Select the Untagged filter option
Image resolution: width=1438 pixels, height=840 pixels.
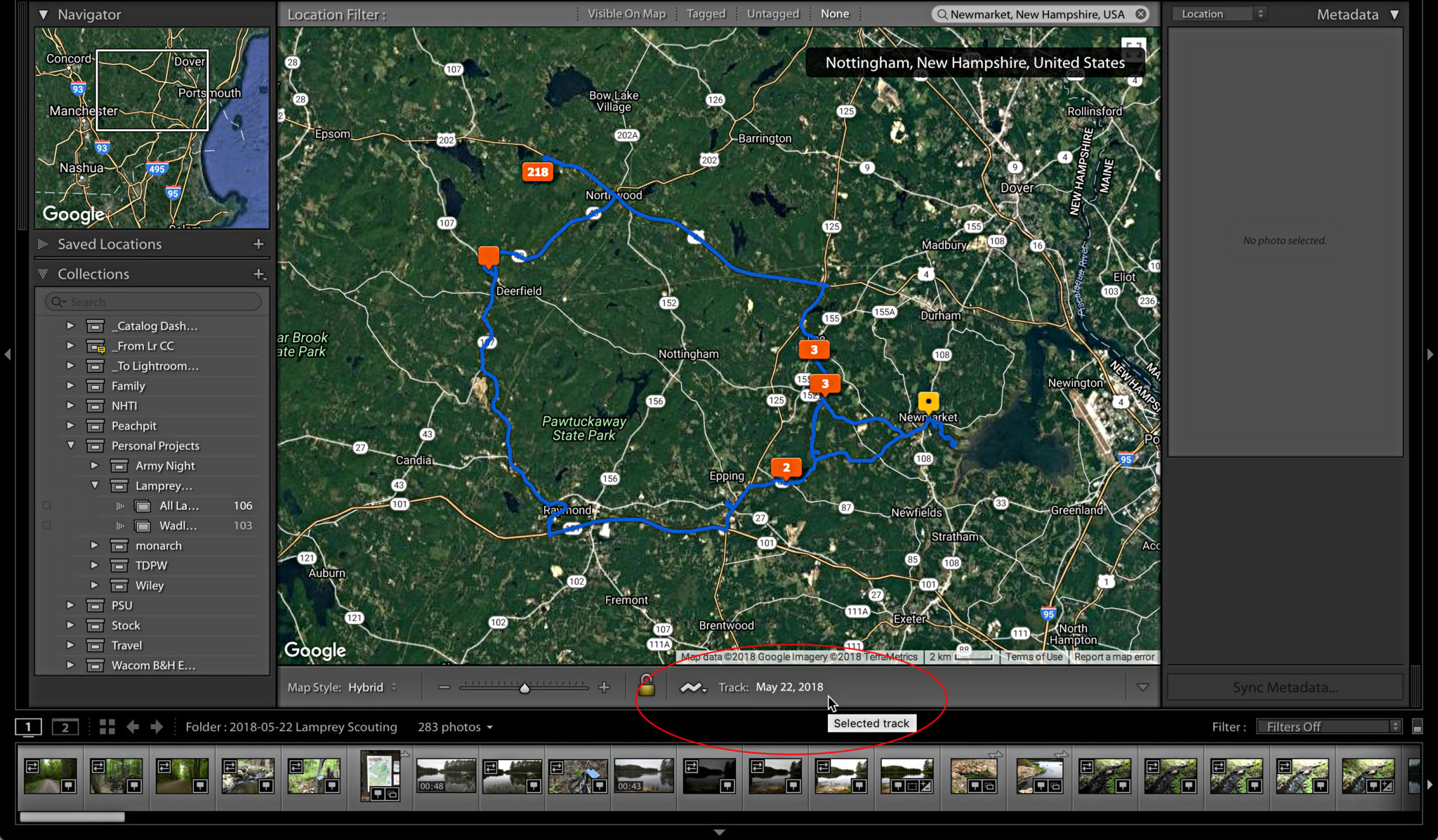coord(773,13)
